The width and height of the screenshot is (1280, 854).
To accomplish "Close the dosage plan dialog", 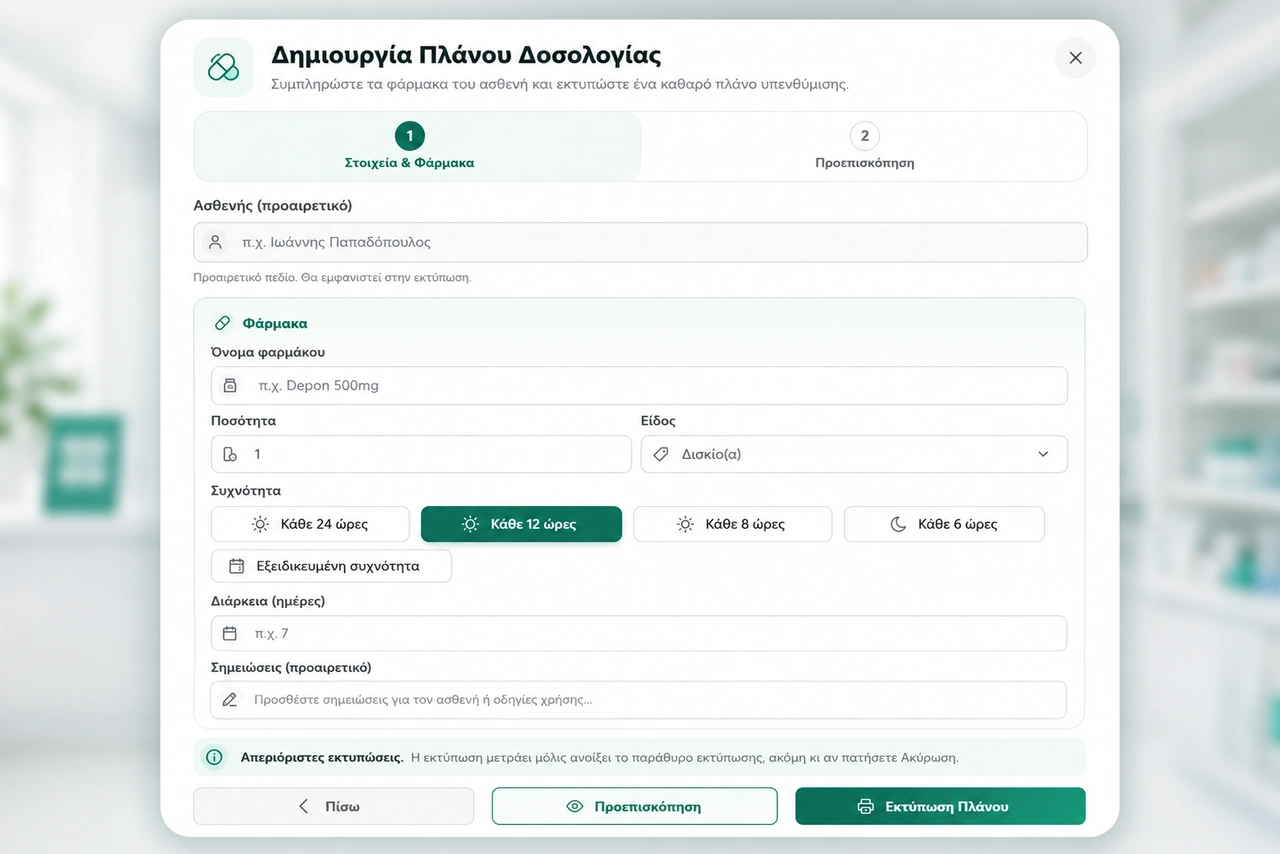I will (x=1075, y=58).
